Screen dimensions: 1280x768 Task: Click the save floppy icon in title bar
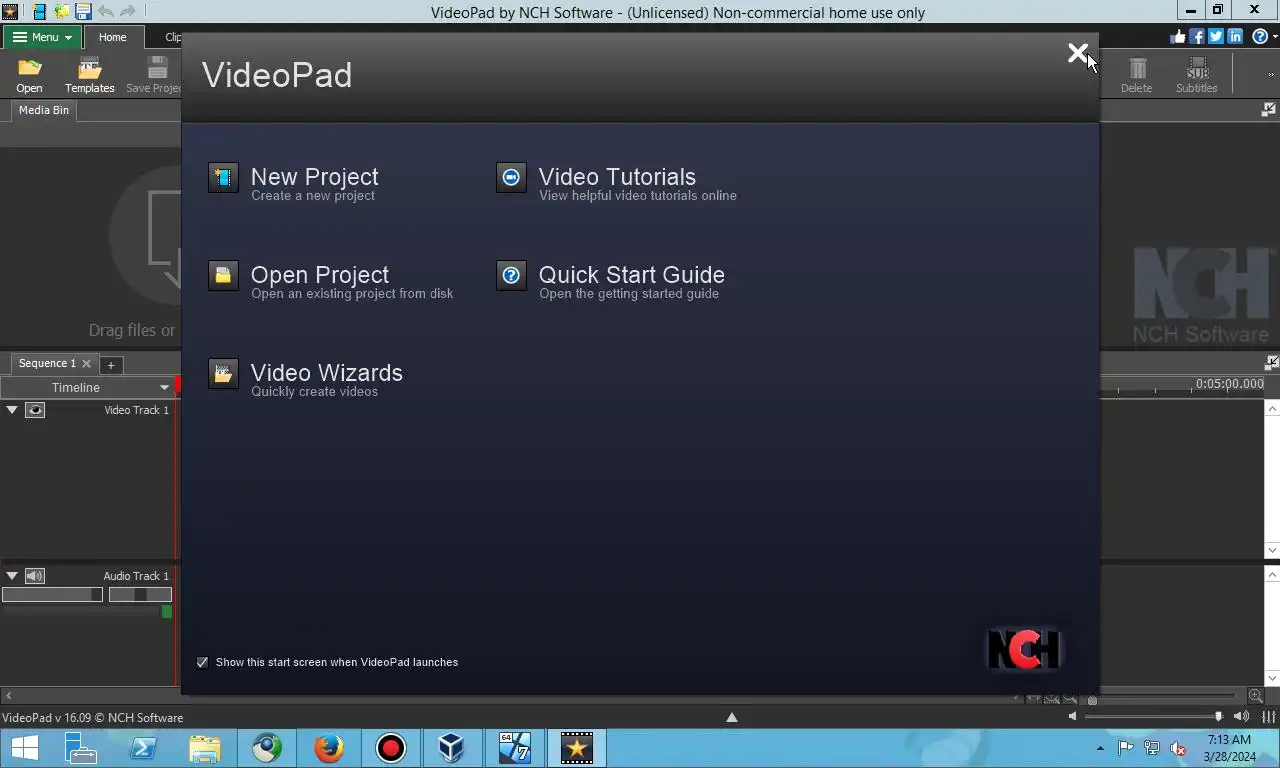point(84,12)
